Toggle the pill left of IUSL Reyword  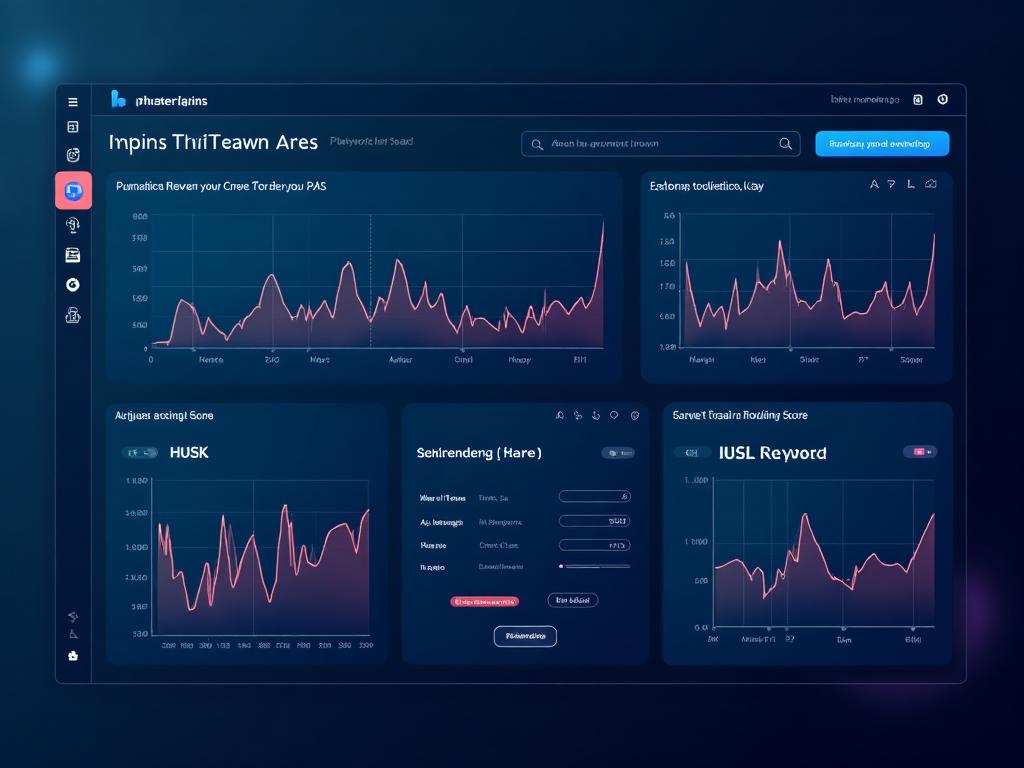(x=691, y=453)
